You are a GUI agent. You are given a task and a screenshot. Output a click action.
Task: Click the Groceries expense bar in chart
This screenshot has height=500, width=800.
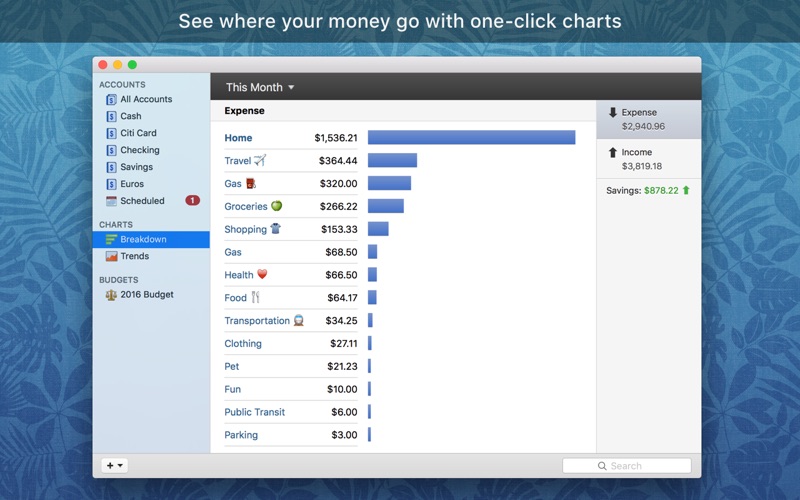(x=386, y=206)
